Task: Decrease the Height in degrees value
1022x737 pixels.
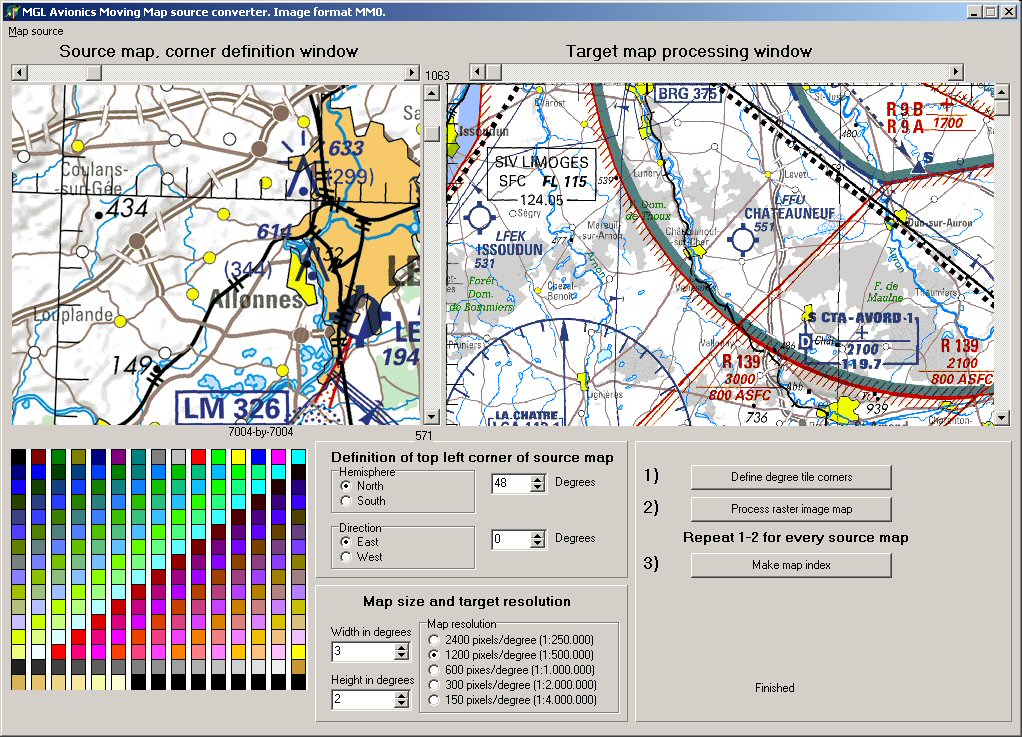Action: pyautogui.click(x=402, y=704)
